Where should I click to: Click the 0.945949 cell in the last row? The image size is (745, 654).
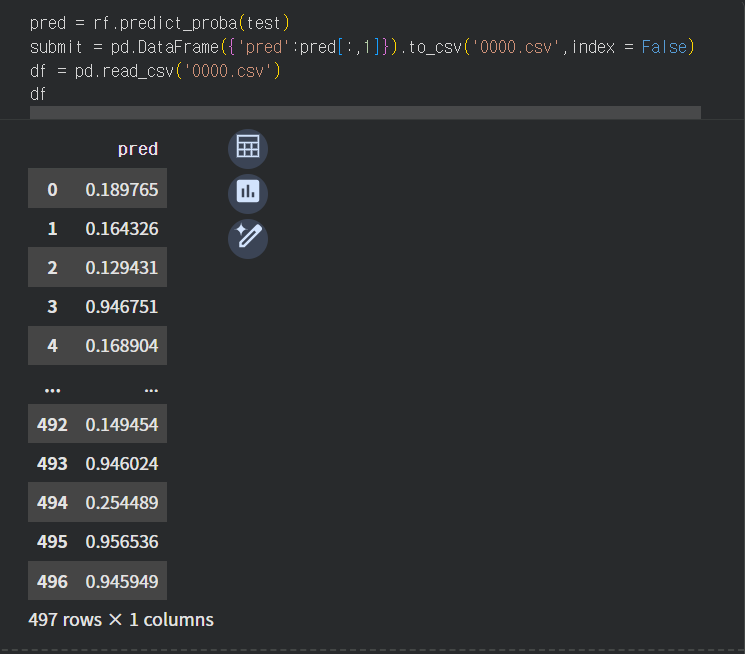click(121, 581)
